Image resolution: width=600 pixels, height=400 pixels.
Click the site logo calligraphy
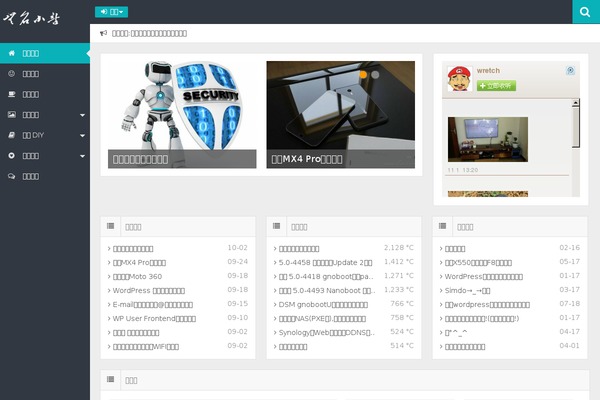click(x=31, y=18)
